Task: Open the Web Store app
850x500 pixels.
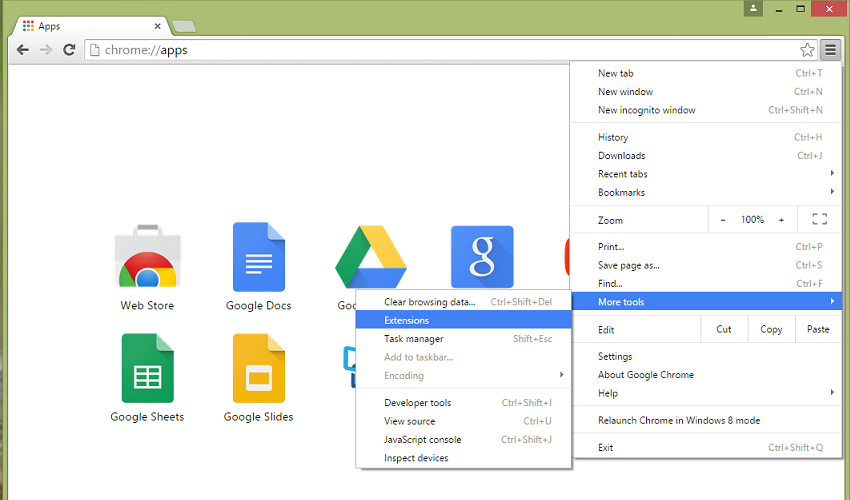Action: coord(147,268)
